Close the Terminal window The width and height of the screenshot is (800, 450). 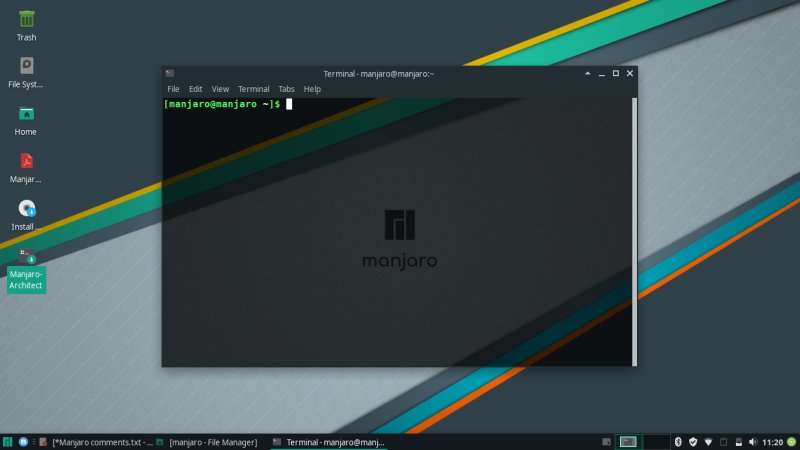(x=630, y=73)
